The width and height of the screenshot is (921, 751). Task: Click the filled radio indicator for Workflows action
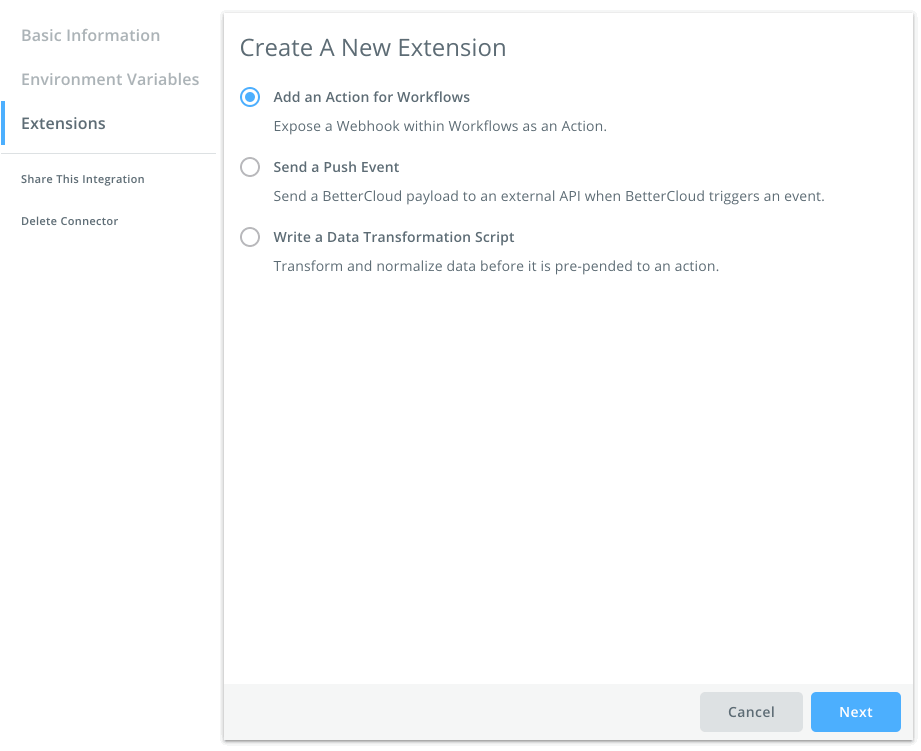(x=250, y=97)
